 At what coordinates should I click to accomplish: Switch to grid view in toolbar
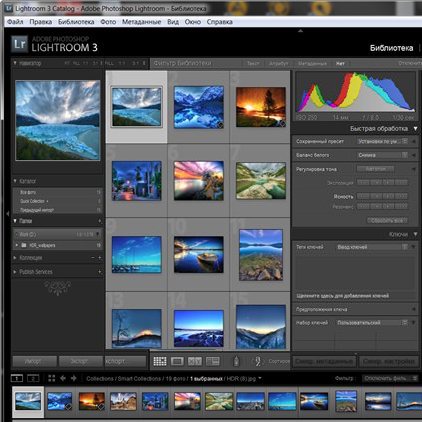tap(160, 361)
